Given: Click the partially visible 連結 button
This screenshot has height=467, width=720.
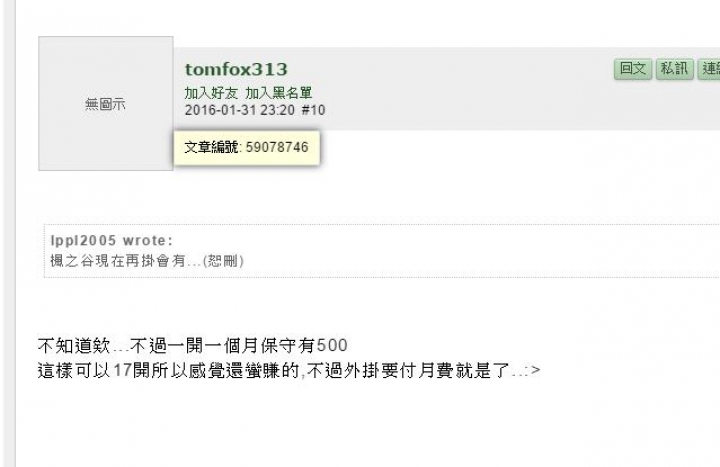Looking at the screenshot, I should (x=709, y=69).
